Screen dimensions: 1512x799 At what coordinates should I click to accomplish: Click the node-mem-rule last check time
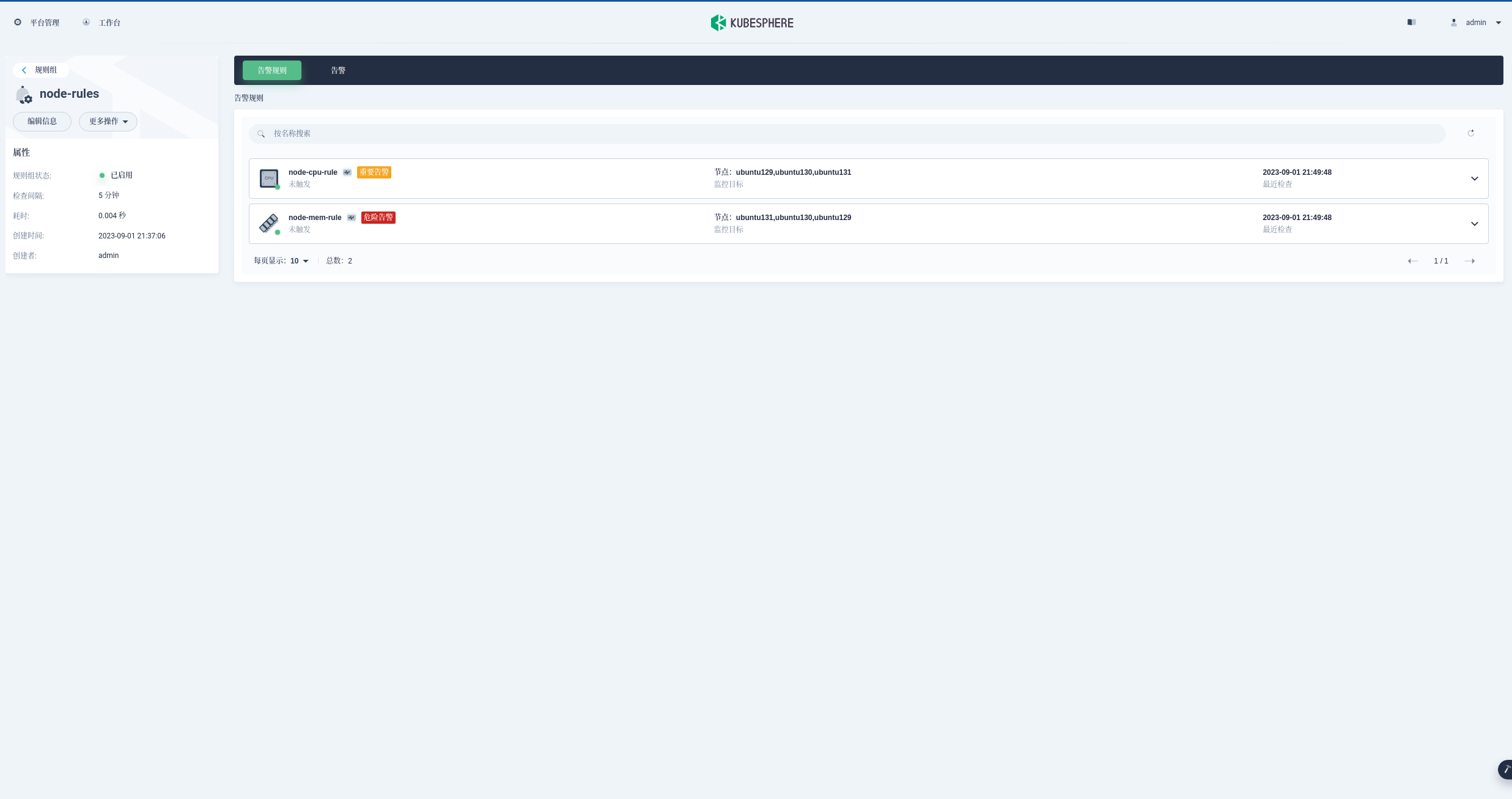click(x=1297, y=218)
